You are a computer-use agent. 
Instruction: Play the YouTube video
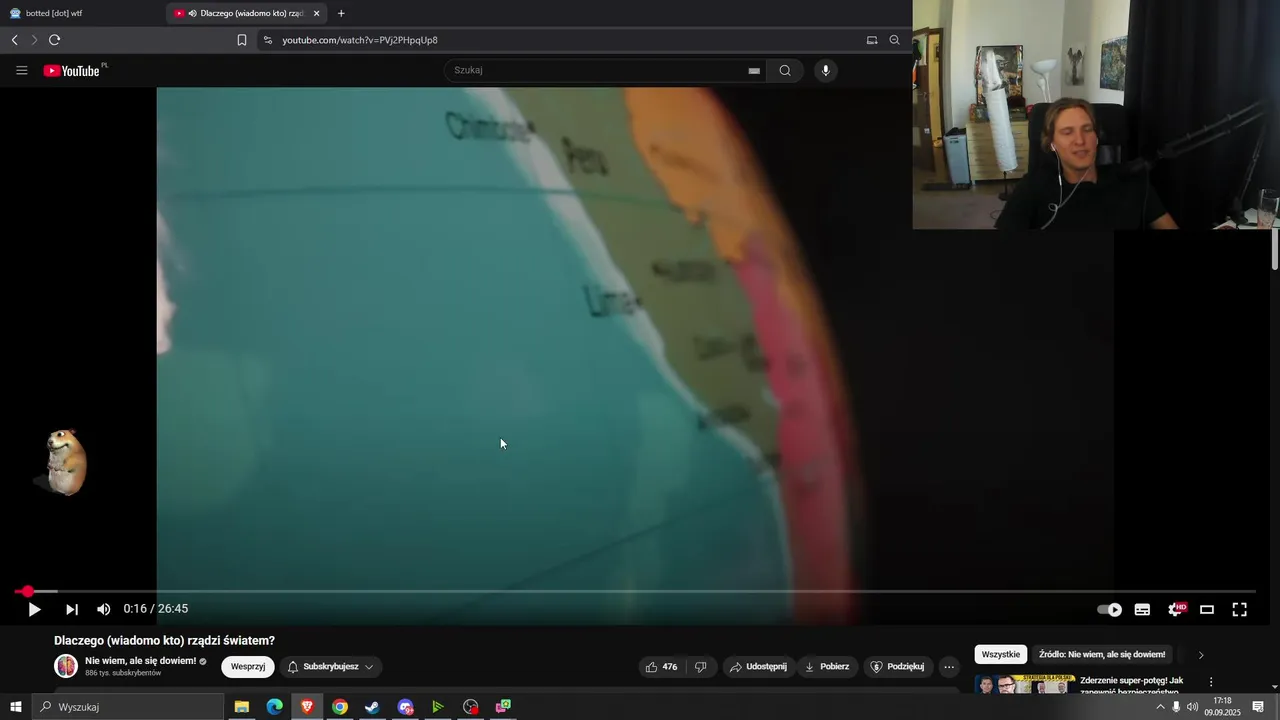tap(34, 609)
